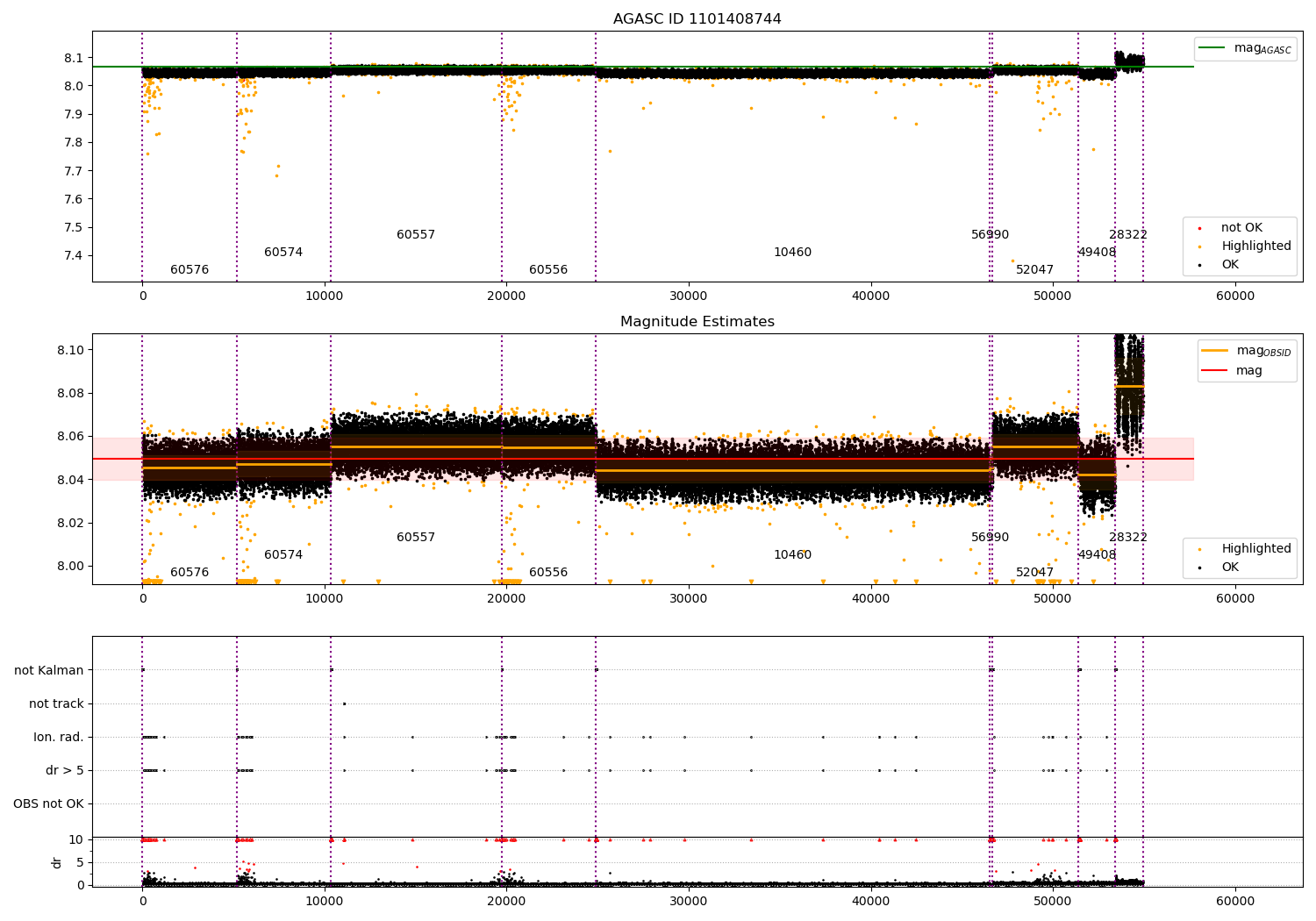Viewport: 1316px width, 921px height.
Task: Click obsid label 52047 in the AGASC ID plot
Action: 1034,270
